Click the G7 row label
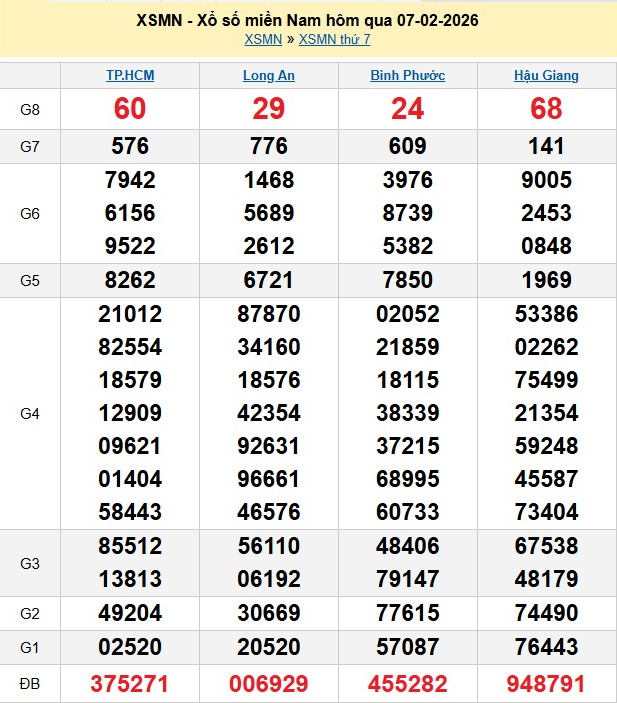This screenshot has height=703, width=617. (30, 146)
